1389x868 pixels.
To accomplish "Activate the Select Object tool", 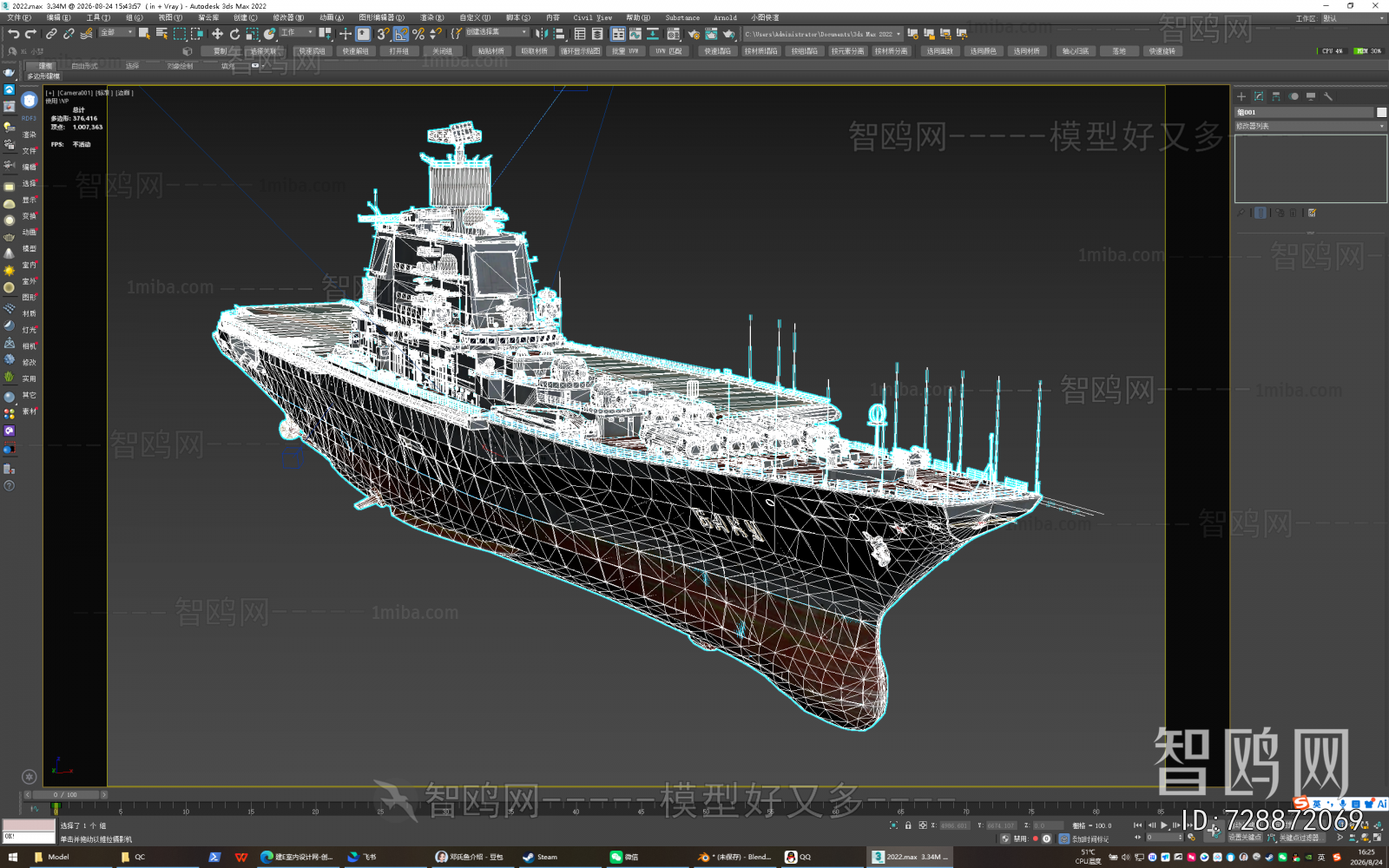I will [144, 34].
